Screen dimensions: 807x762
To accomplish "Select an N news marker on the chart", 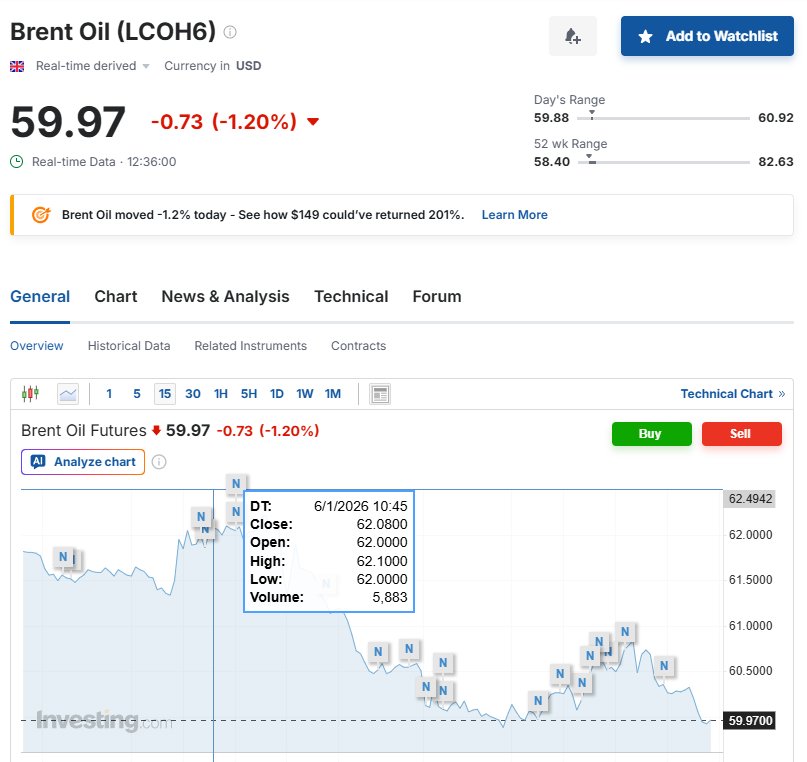I will pyautogui.click(x=378, y=651).
